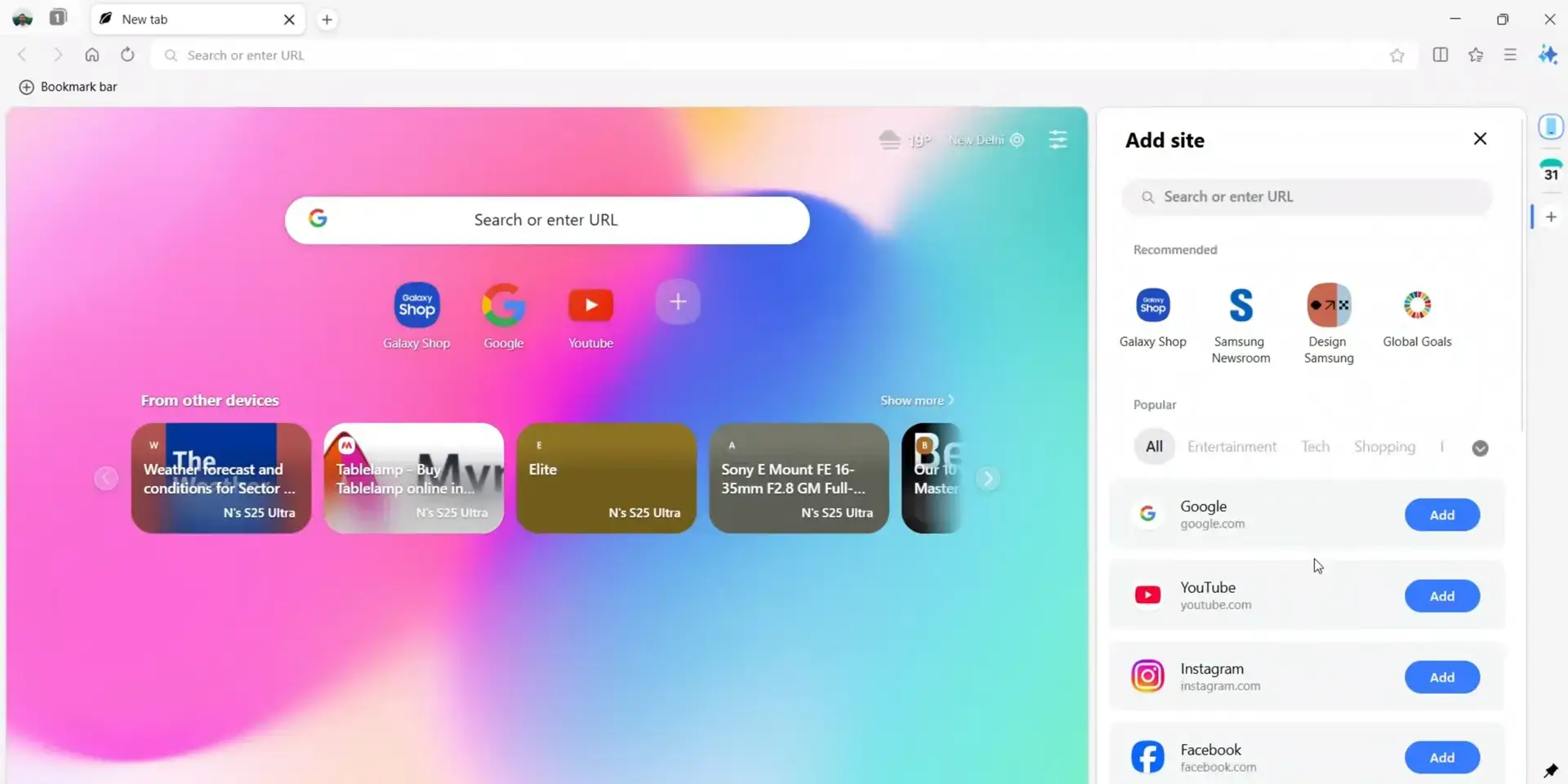
Task: Expand the full category list chevron
Action: pos(1481,448)
